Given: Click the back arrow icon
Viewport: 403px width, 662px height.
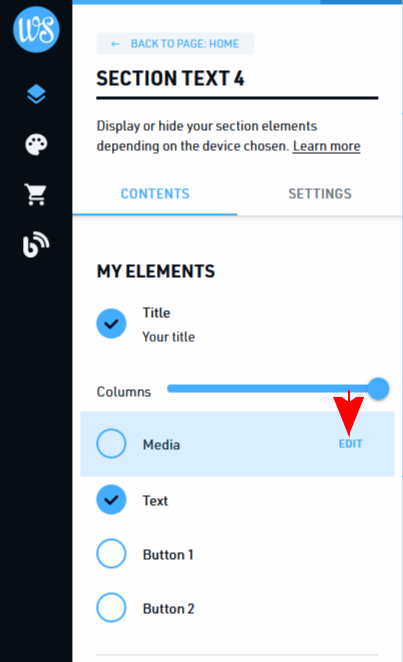Looking at the screenshot, I should (x=115, y=44).
